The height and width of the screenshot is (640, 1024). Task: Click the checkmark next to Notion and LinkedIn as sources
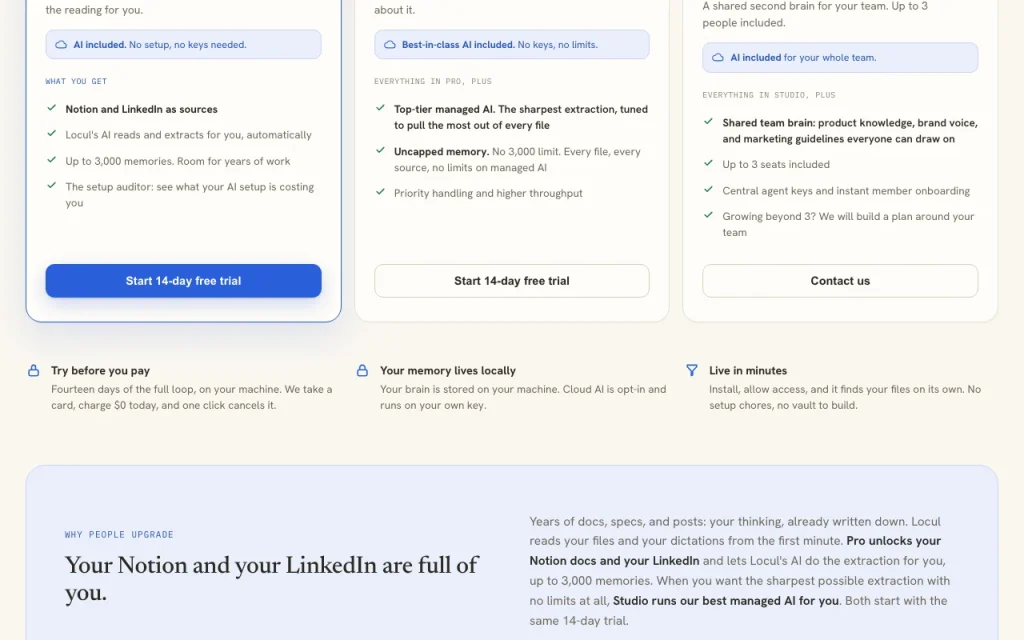point(52,108)
